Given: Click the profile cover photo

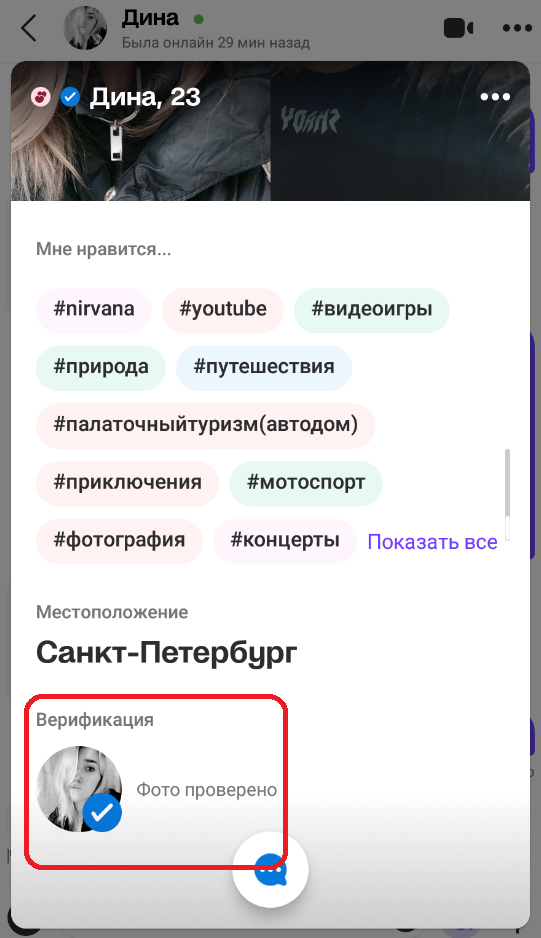Looking at the screenshot, I should coord(270,131).
